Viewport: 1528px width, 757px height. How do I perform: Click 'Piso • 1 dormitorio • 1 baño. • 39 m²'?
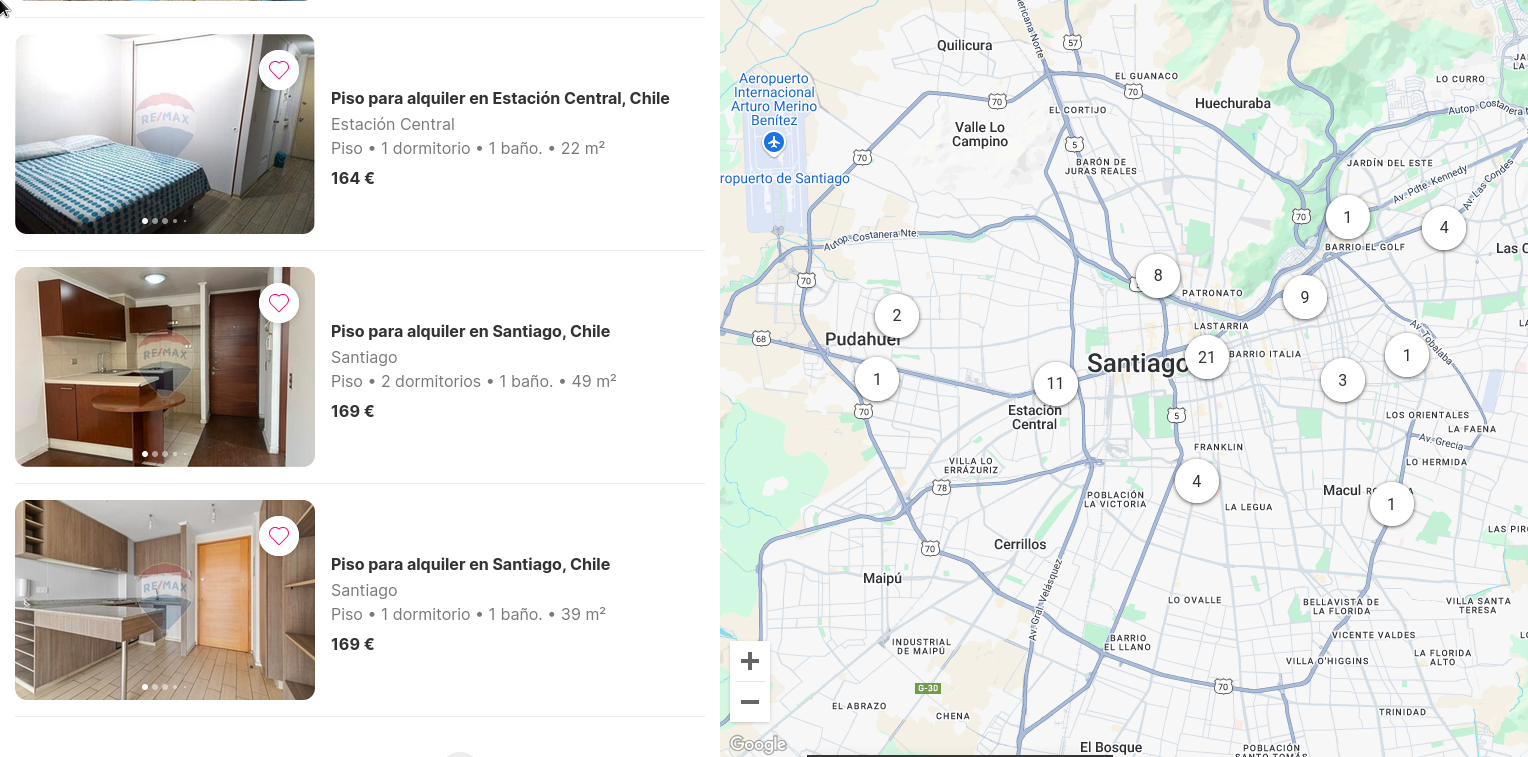(468, 614)
